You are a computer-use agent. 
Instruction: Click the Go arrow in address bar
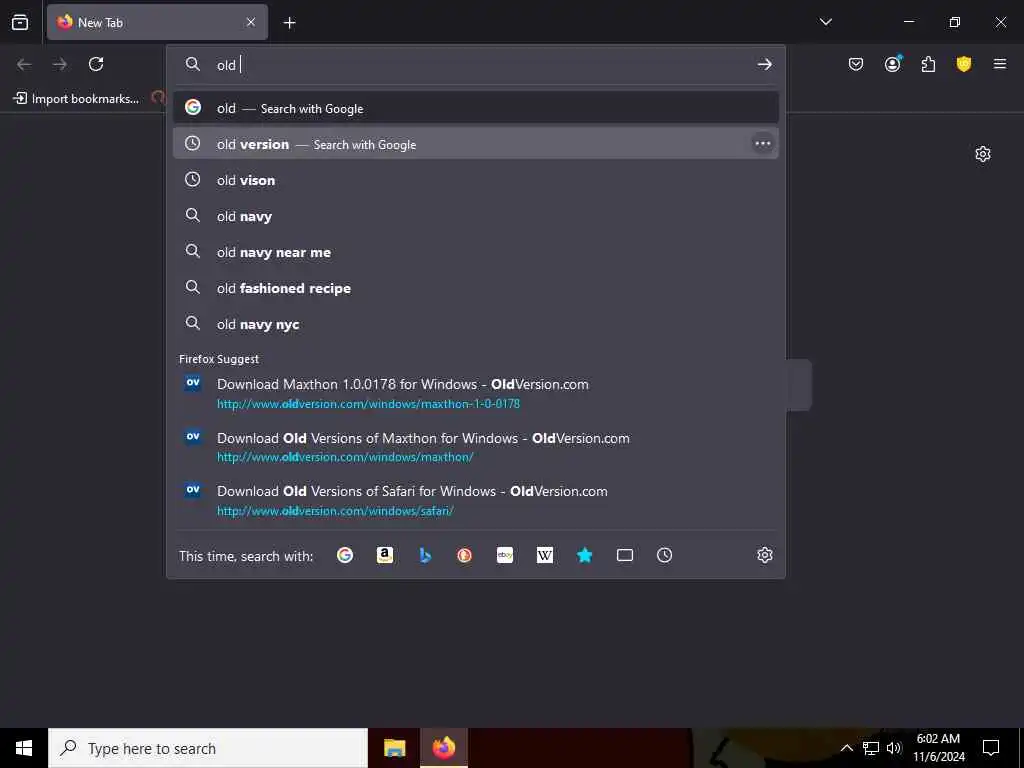point(764,64)
